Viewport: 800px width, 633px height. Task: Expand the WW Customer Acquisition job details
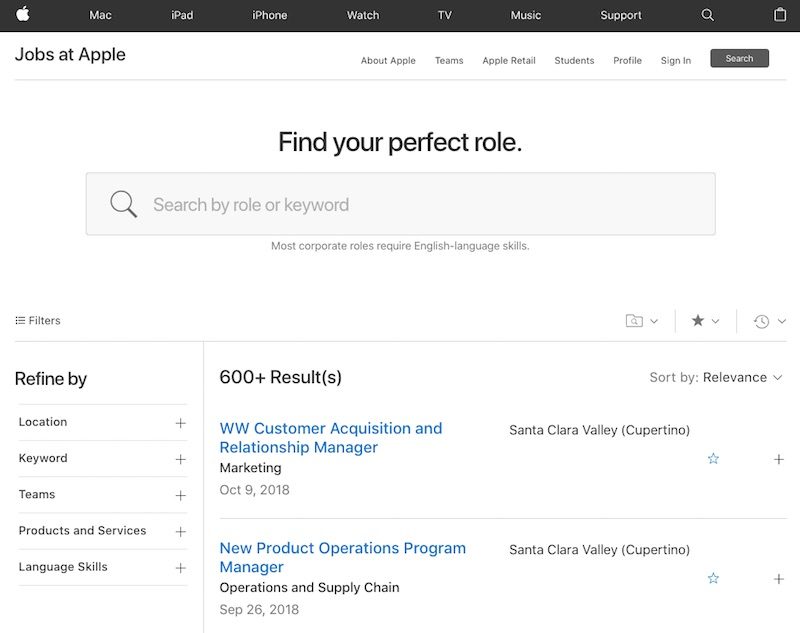point(779,459)
